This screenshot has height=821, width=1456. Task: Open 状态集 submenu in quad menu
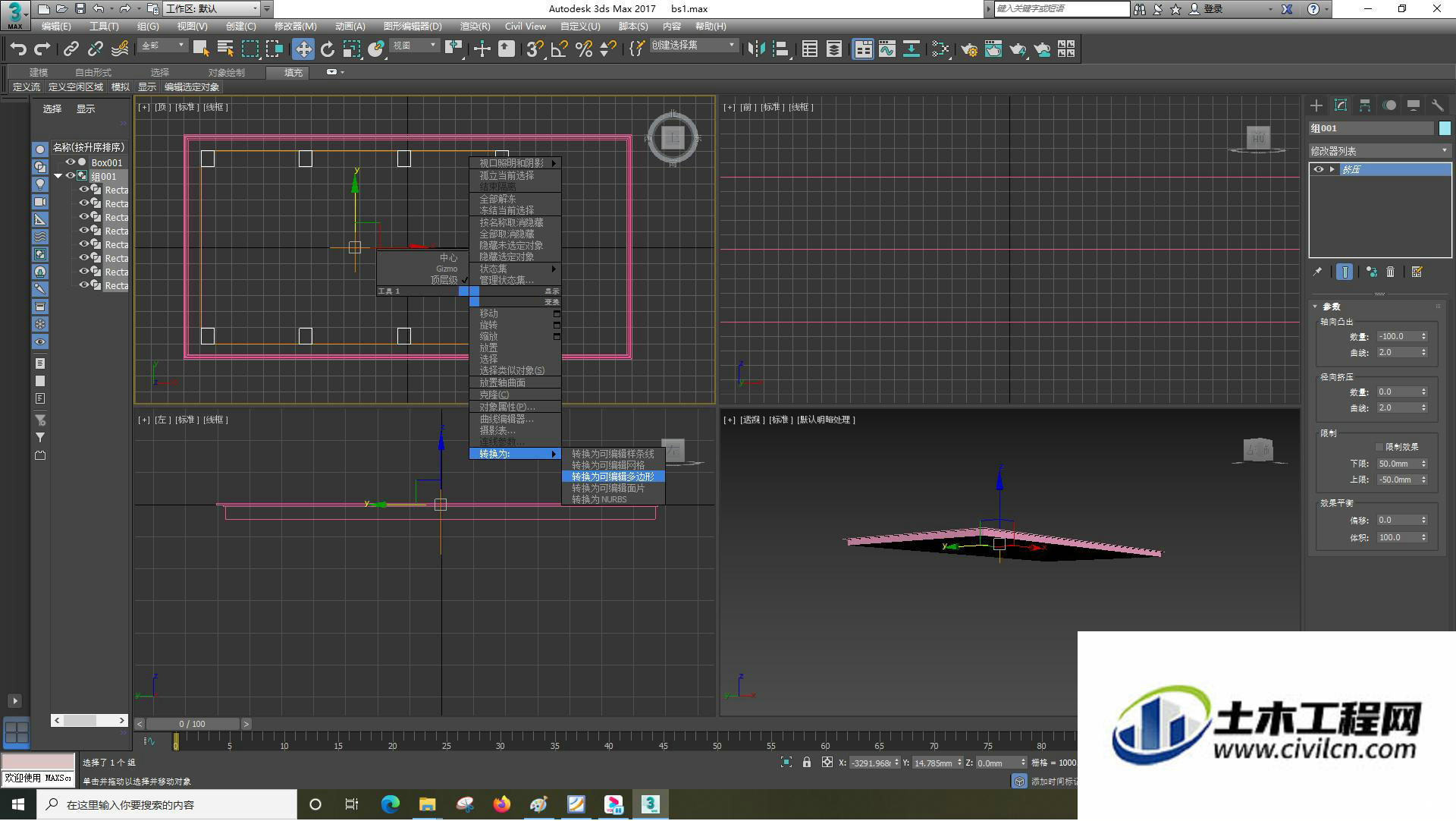[x=516, y=269]
